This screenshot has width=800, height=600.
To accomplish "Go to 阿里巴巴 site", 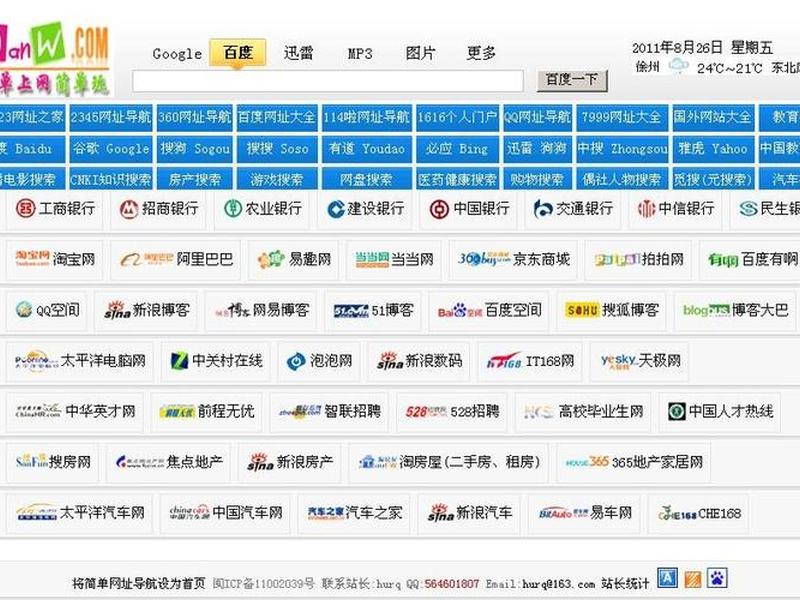I will [176, 259].
